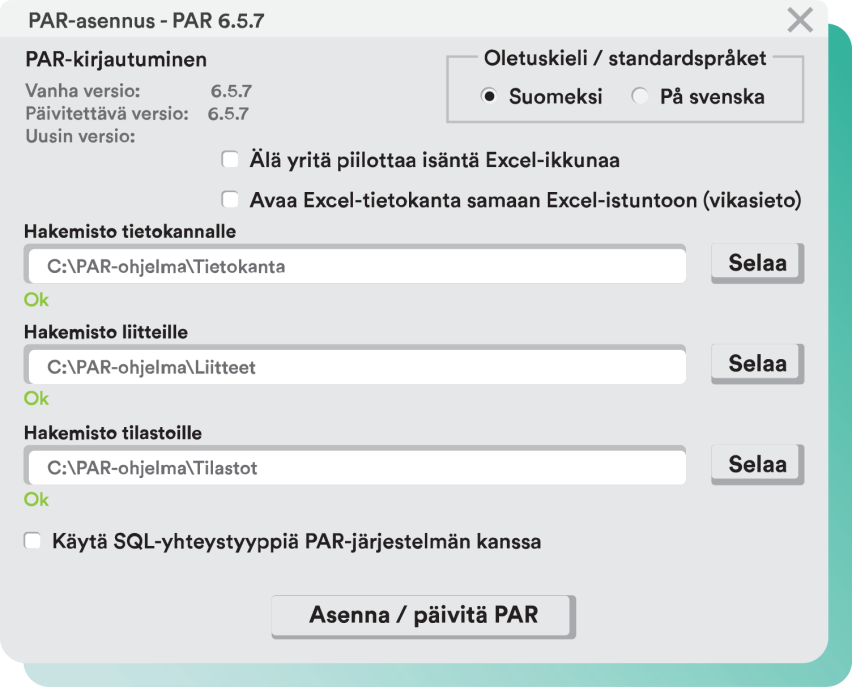
Task: Open Selaa for the Tilastot folder
Action: [756, 463]
